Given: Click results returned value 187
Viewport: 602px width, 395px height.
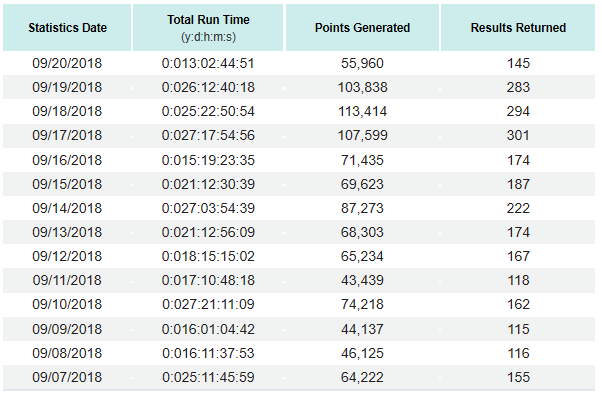Looking at the screenshot, I should coord(518,184).
